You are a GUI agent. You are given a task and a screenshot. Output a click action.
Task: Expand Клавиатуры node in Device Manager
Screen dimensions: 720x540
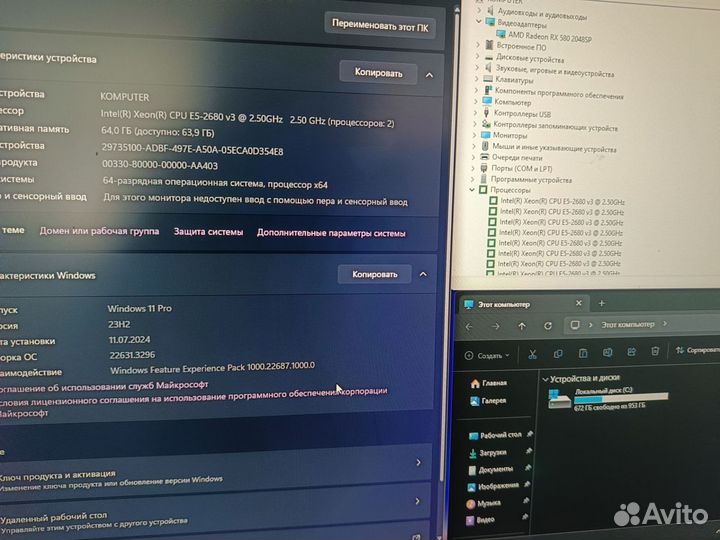(477, 79)
